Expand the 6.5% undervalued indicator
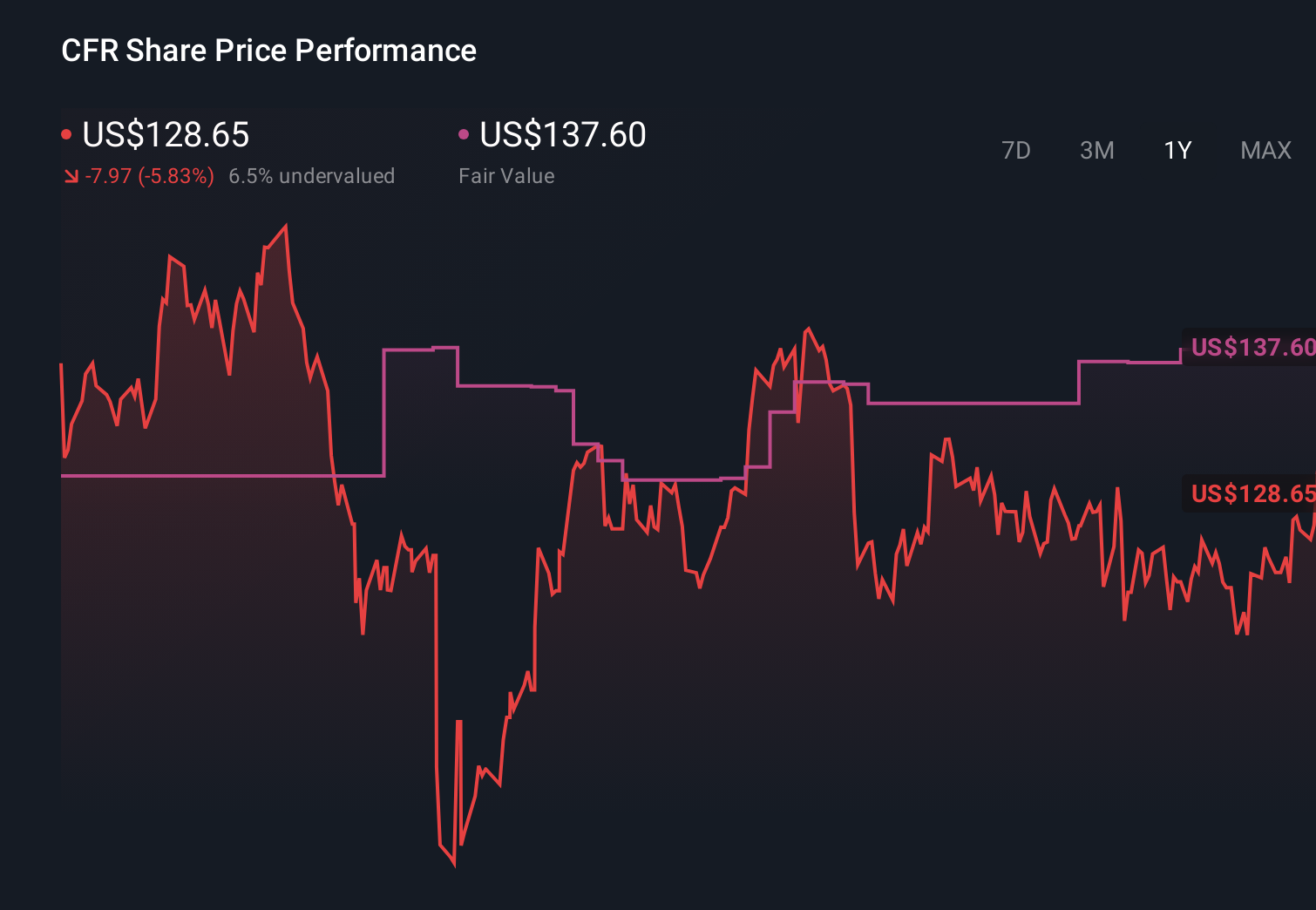 312,176
